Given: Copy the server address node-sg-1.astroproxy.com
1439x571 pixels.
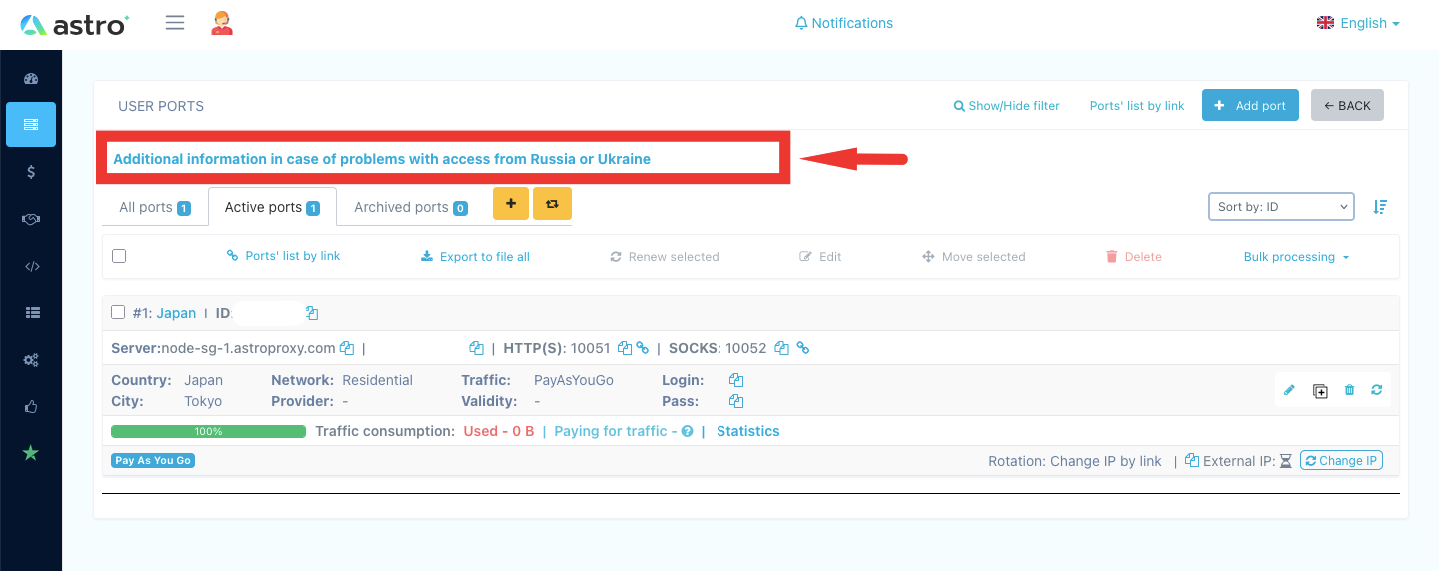Looking at the screenshot, I should 347,348.
